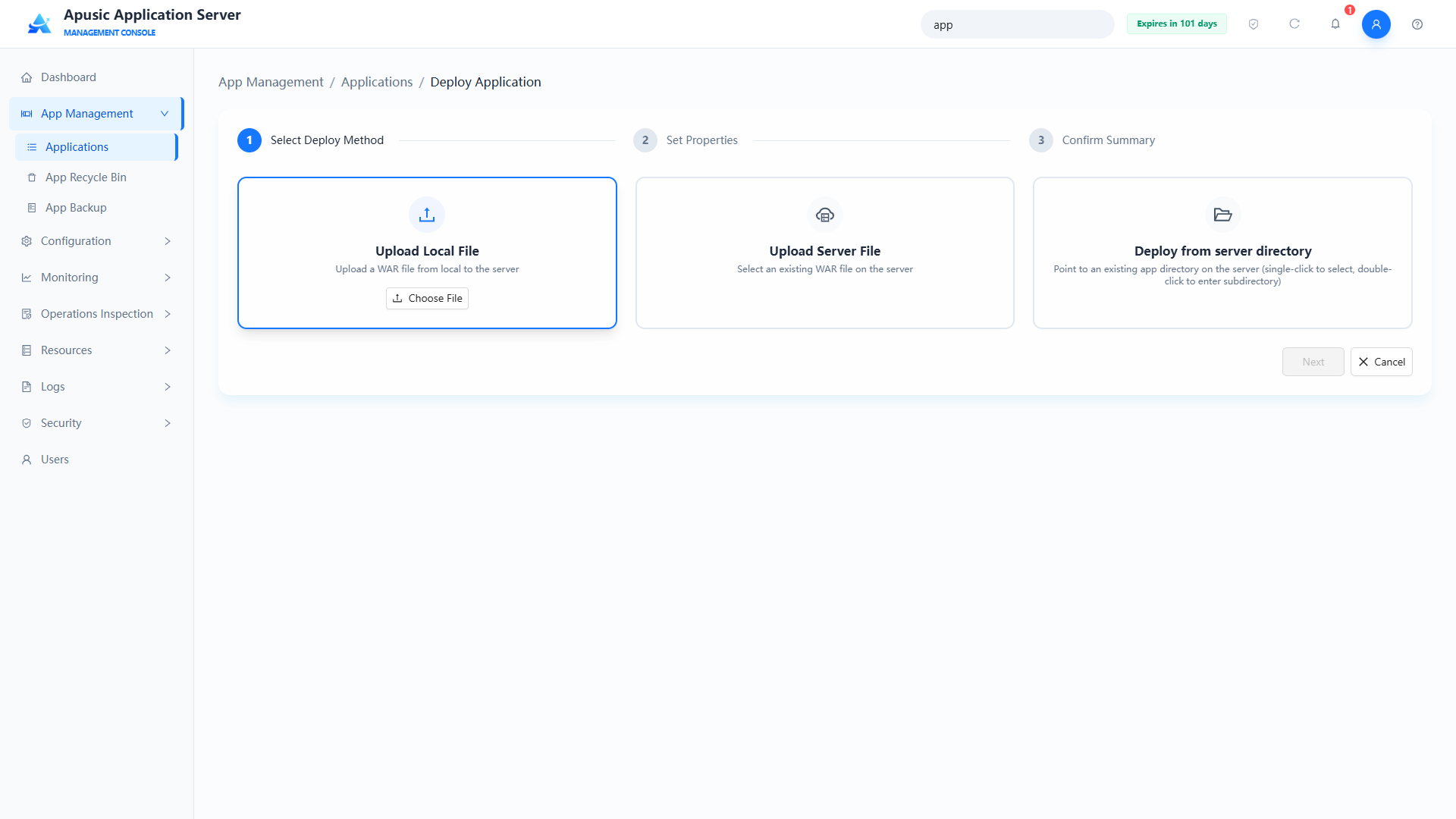The height and width of the screenshot is (819, 1456).
Task: Click the 'Expires in 101 days' badge
Action: click(x=1176, y=24)
